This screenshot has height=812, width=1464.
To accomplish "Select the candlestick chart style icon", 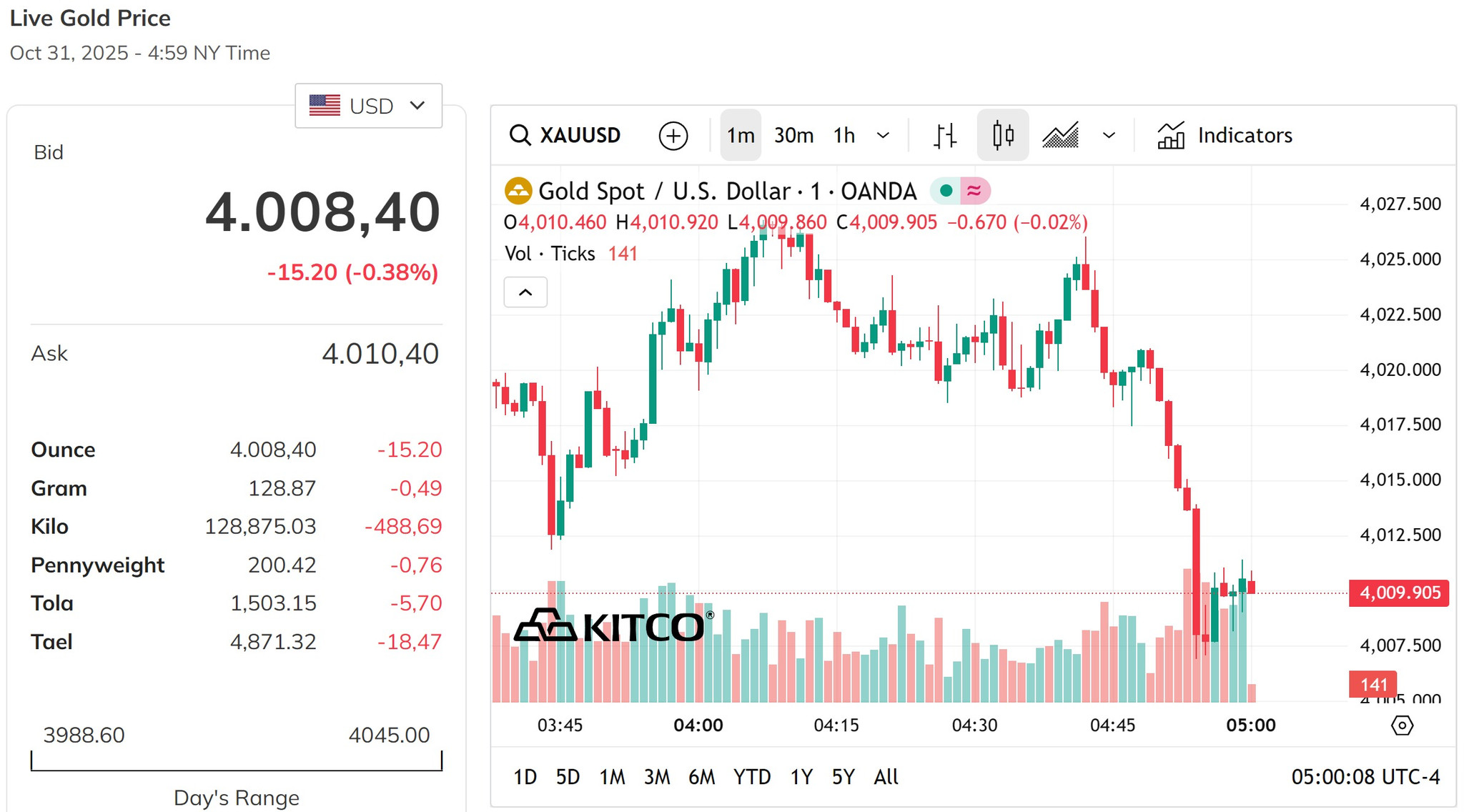I will (x=1003, y=135).
